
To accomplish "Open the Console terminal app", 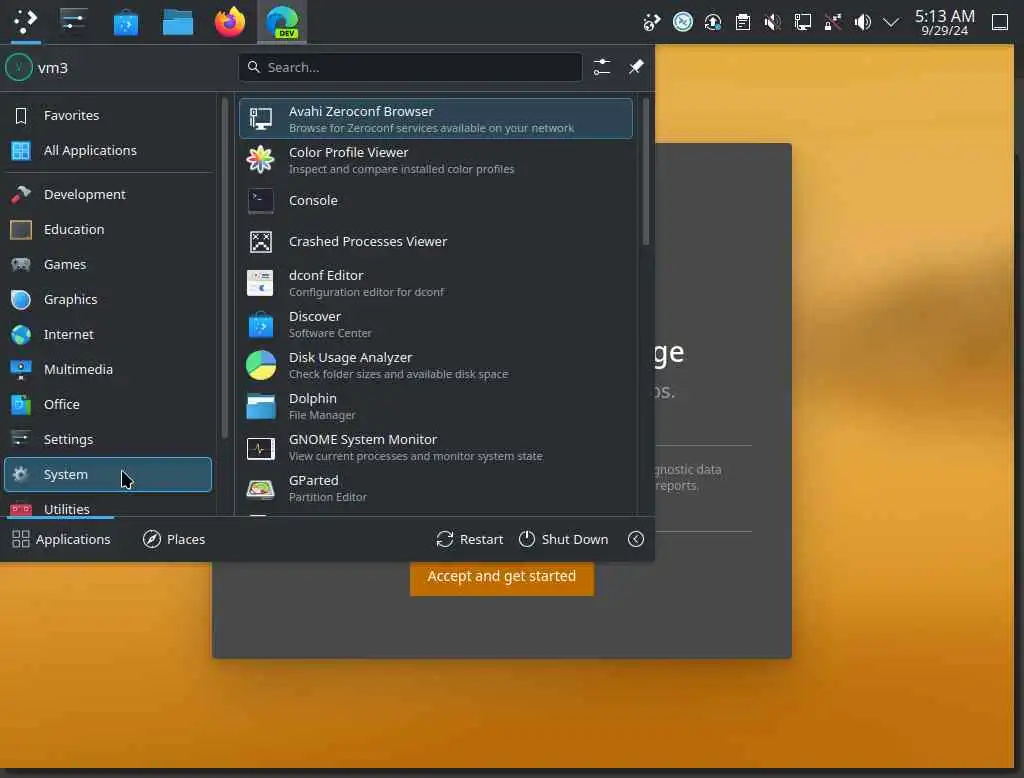I will (x=436, y=201).
